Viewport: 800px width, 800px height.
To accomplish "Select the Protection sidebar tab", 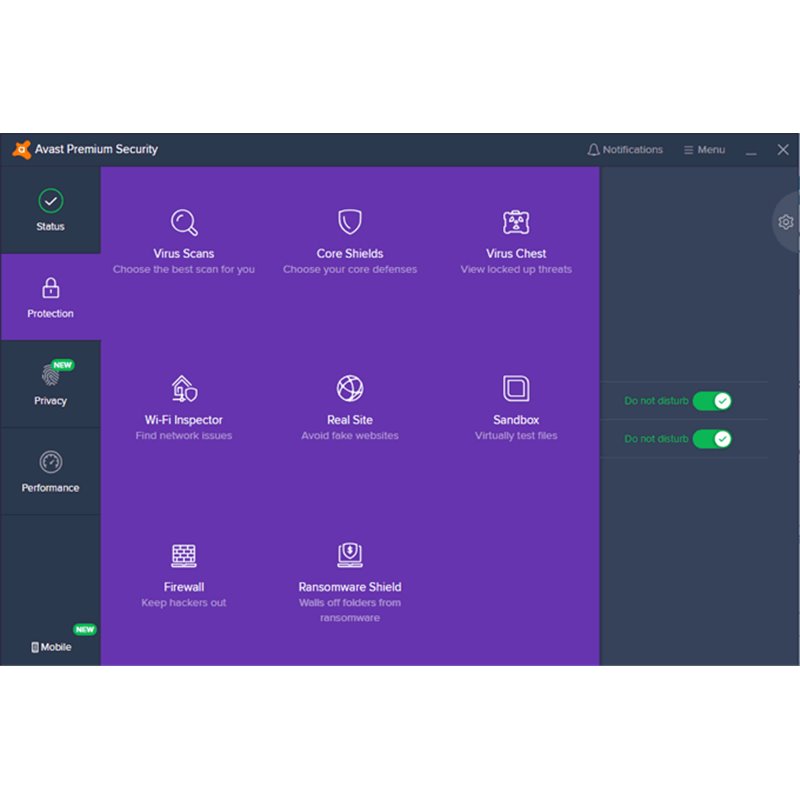I will [x=50, y=297].
